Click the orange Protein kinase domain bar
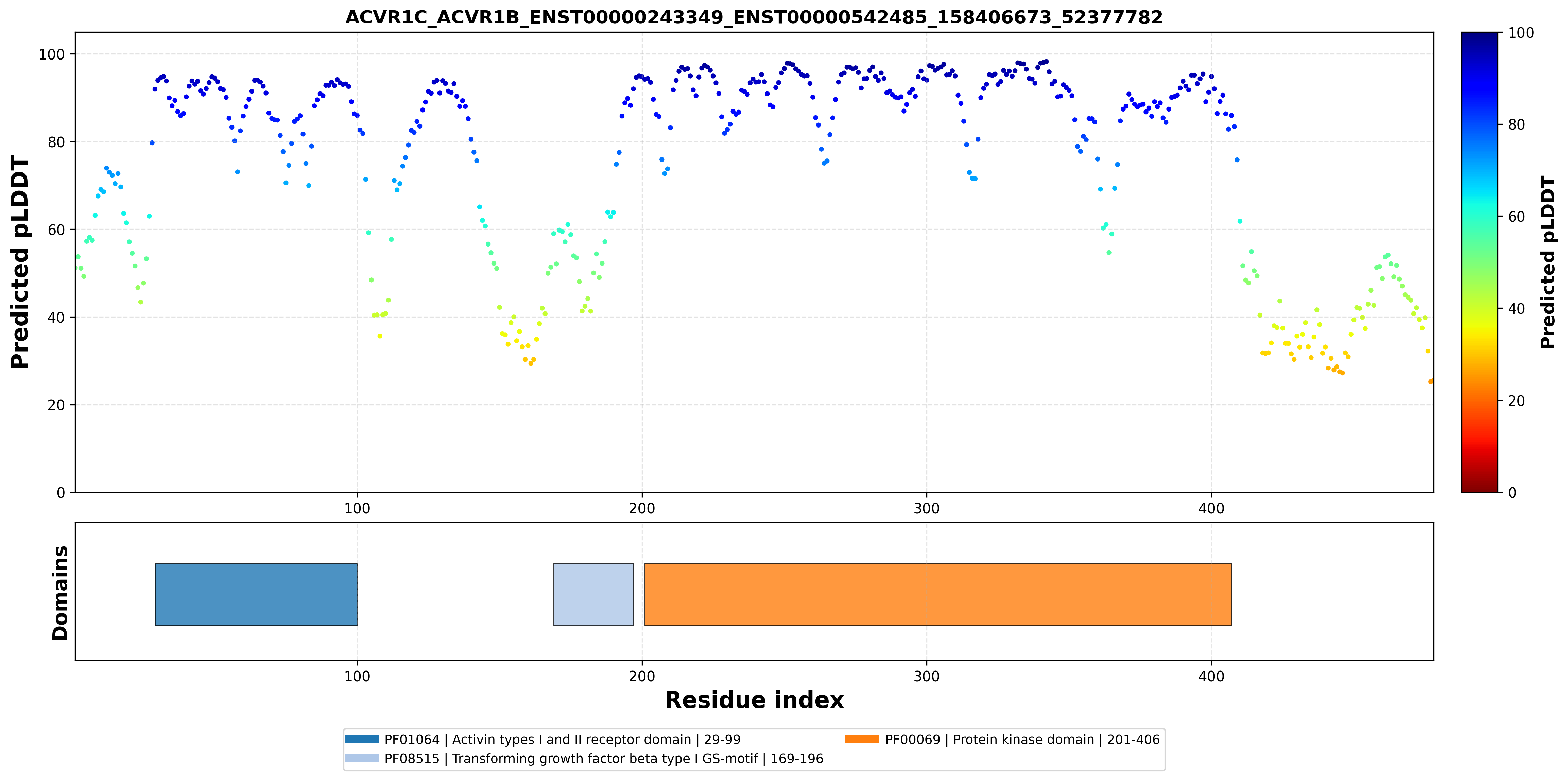 point(938,595)
